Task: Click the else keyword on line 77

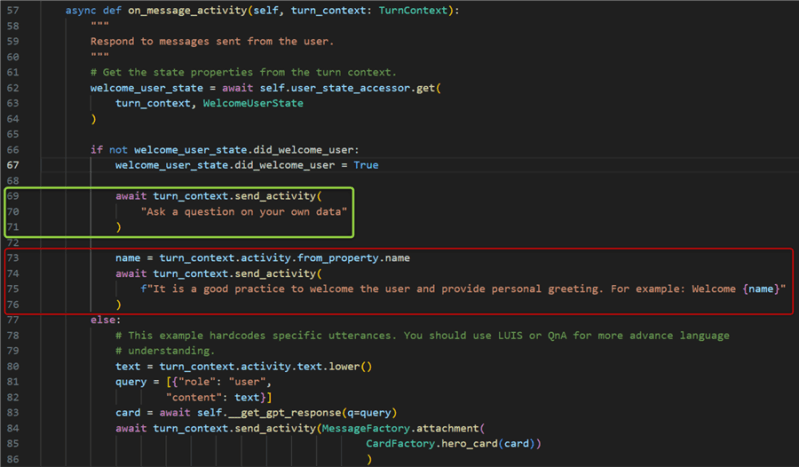Action: 105,320
